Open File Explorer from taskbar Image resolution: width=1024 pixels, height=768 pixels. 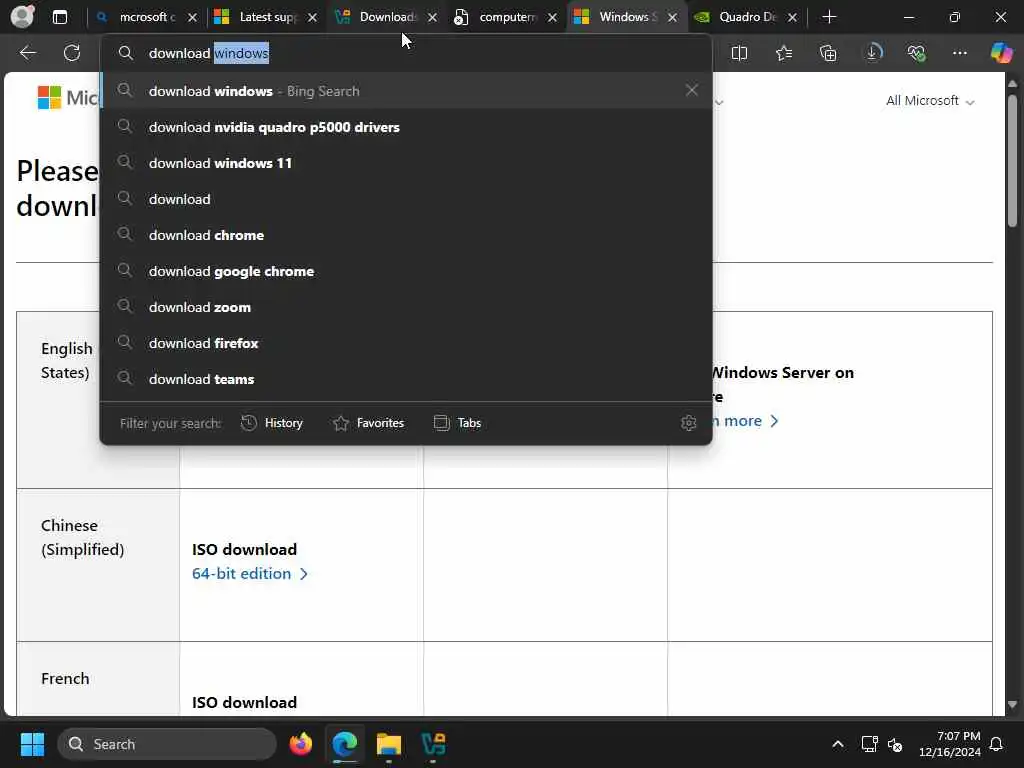tap(389, 744)
